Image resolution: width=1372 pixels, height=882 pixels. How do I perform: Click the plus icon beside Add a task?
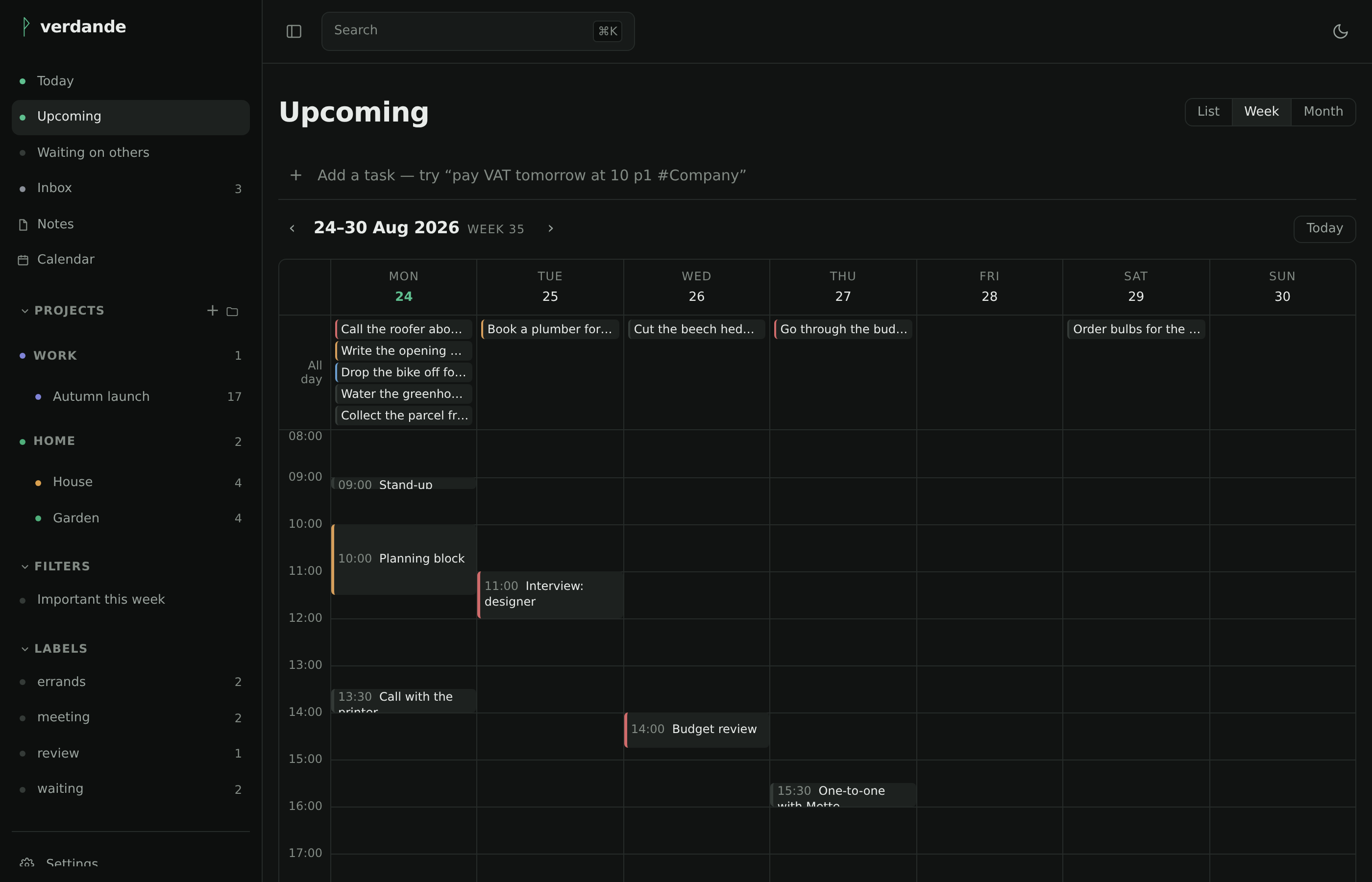tap(295, 175)
